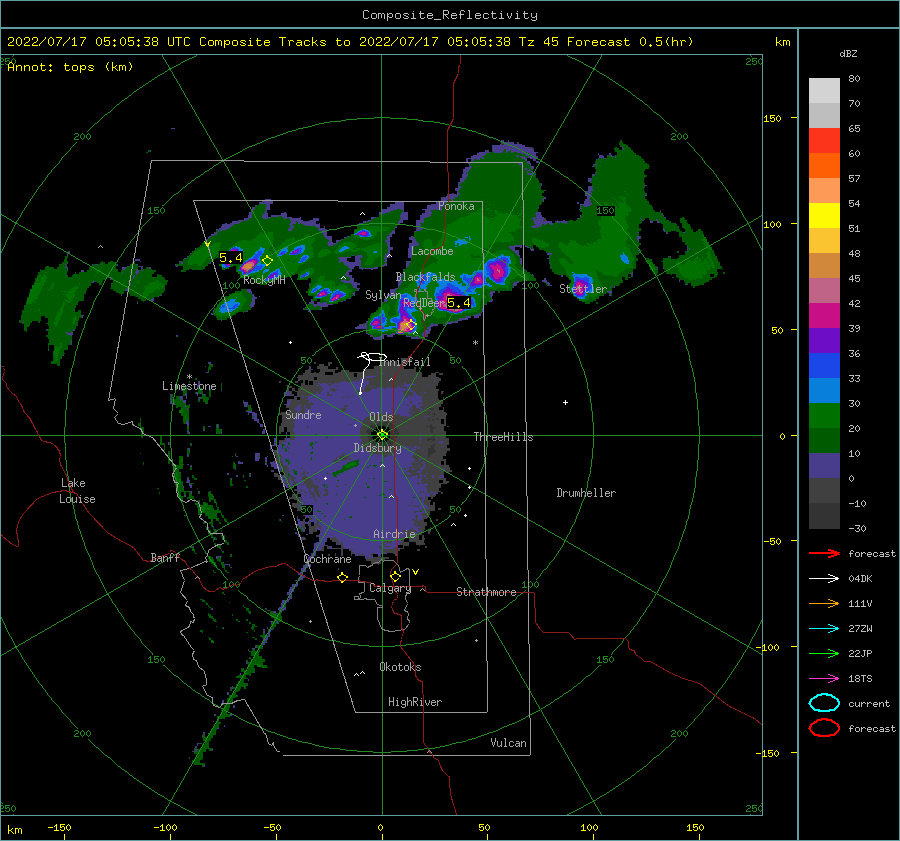This screenshot has width=900, height=841.
Task: Click the Airdrie city label
Action: pos(394,534)
